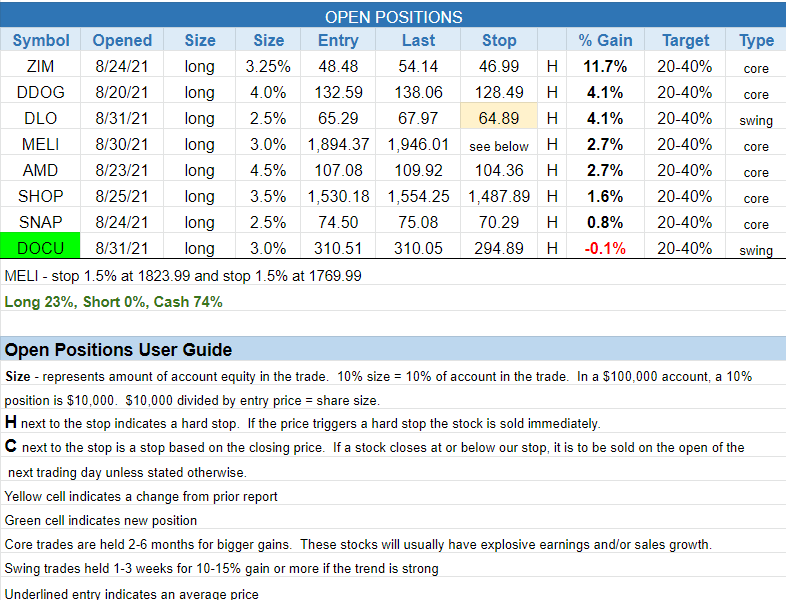Screen dimensions: 786x600
Task: Click the Entry column header
Action: [338, 40]
